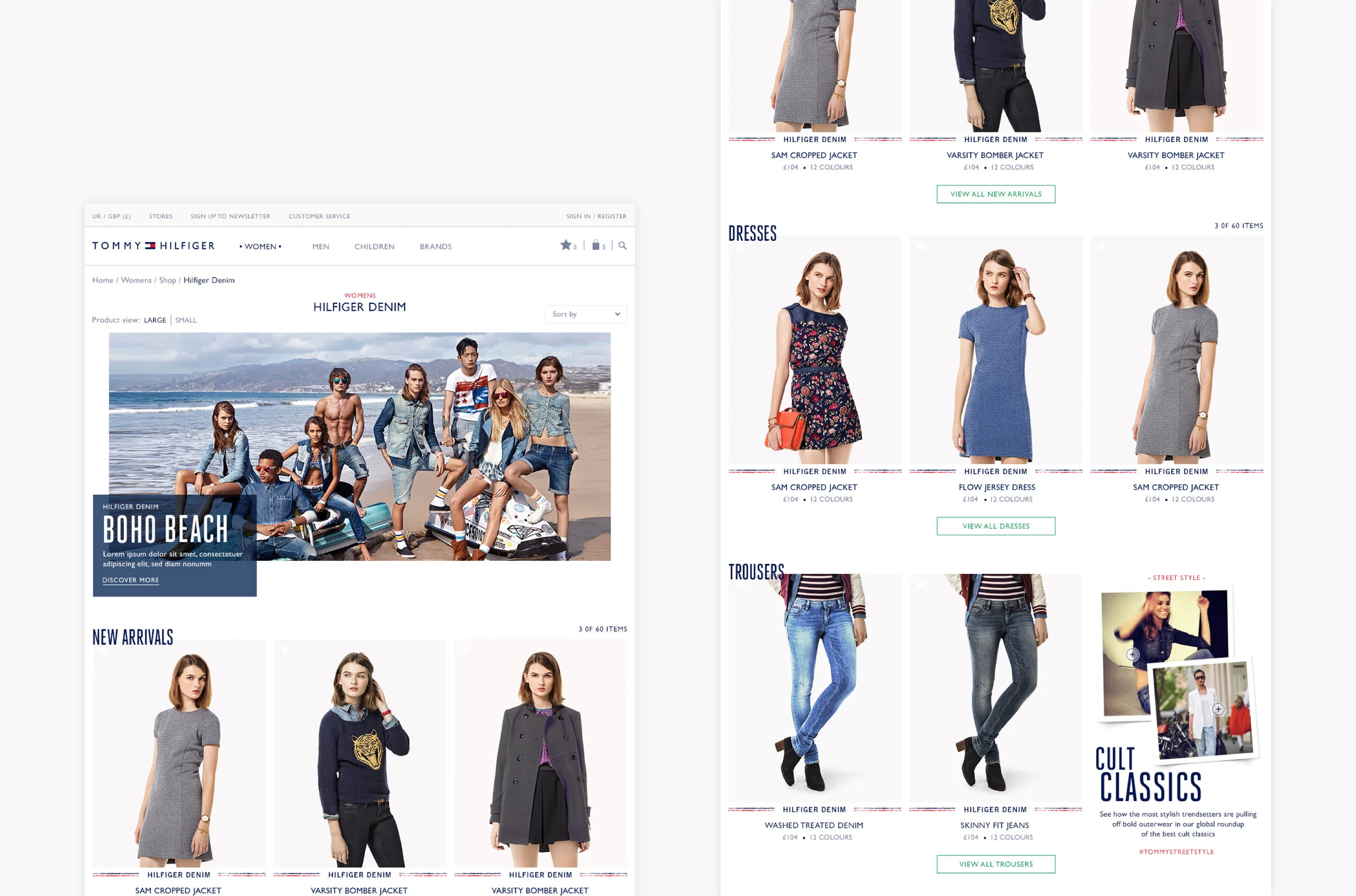Click plus hotspot on white blazer street photo
This screenshot has width=1356, height=896.
click(1218, 709)
